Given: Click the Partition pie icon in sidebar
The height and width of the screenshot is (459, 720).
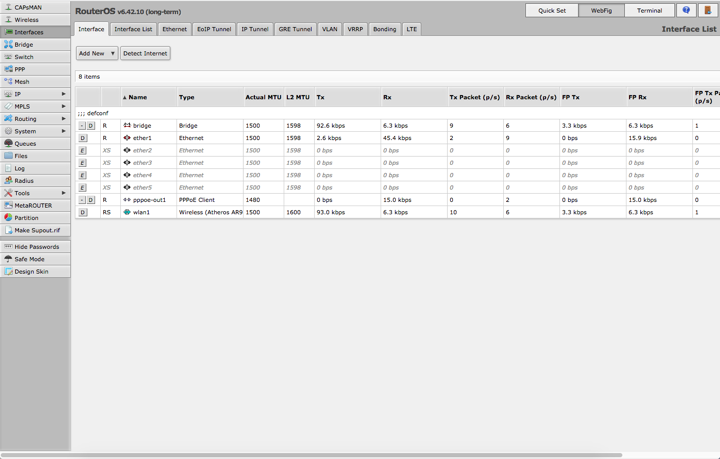Looking at the screenshot, I should click(x=8, y=218).
